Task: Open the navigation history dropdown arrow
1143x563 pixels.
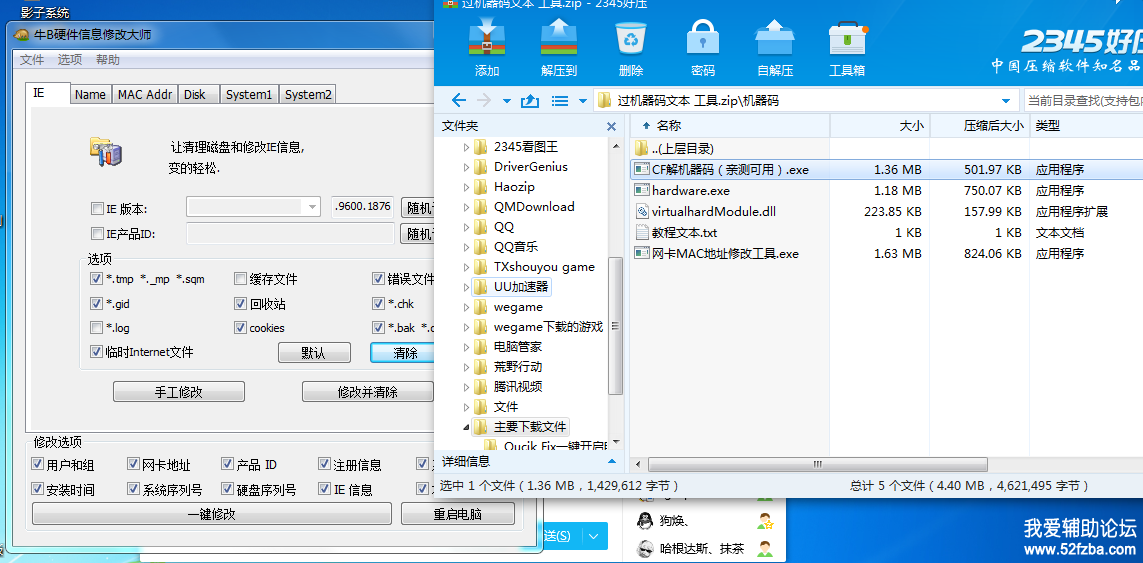Action: (x=507, y=101)
